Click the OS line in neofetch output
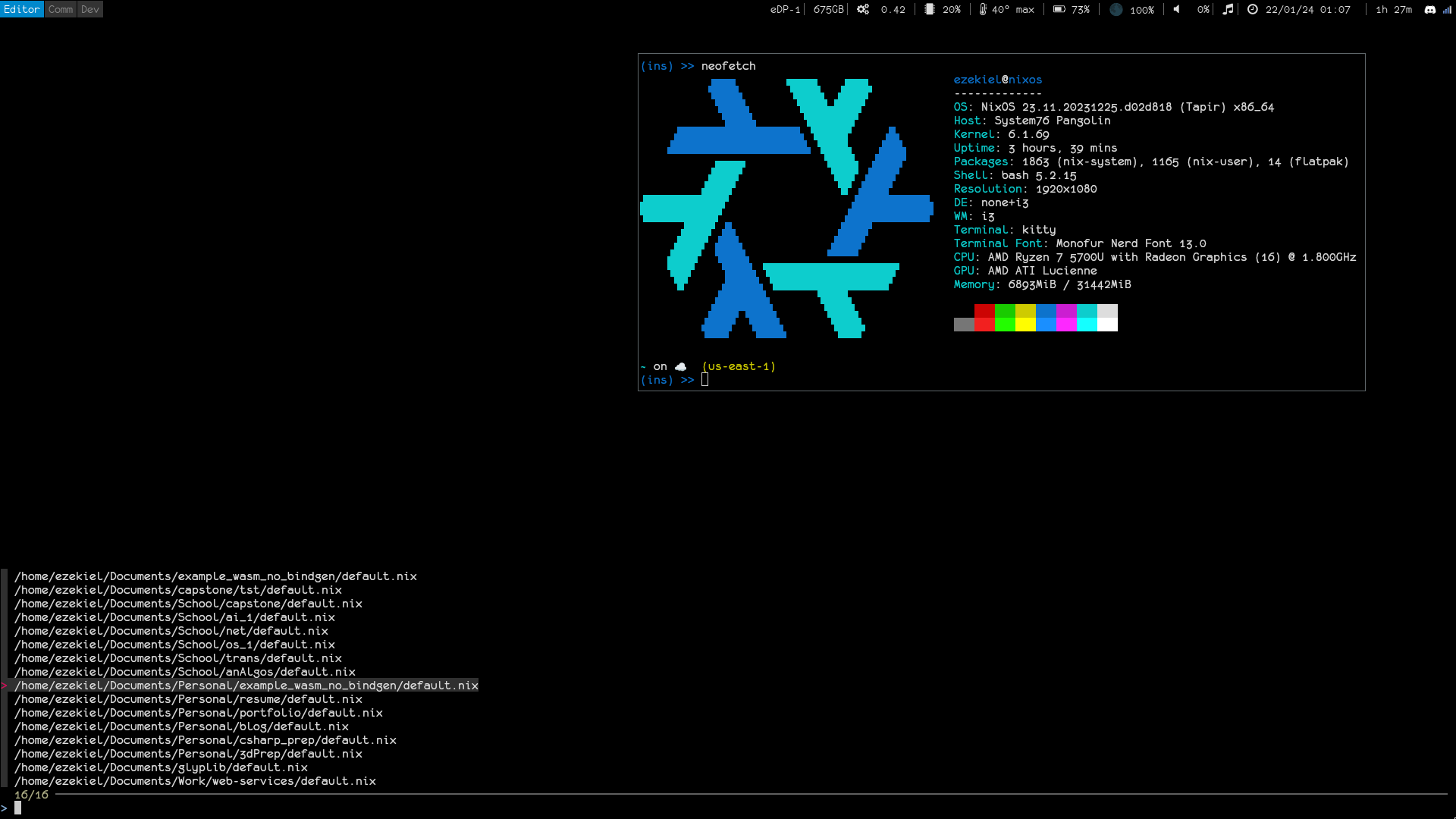This screenshot has height=819, width=1456. [1114, 107]
